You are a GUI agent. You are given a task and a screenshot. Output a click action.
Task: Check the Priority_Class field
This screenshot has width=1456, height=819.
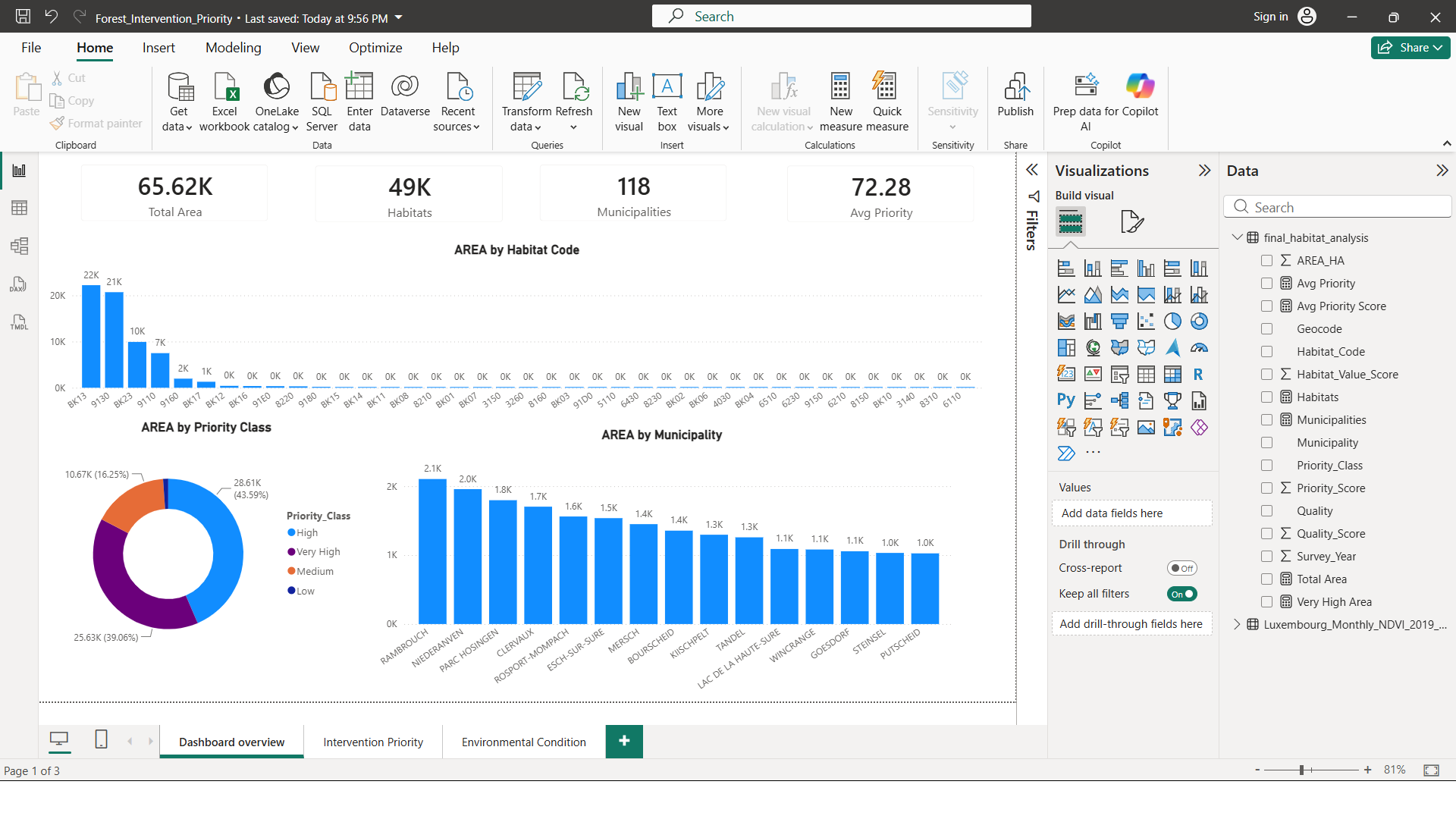(x=1266, y=465)
